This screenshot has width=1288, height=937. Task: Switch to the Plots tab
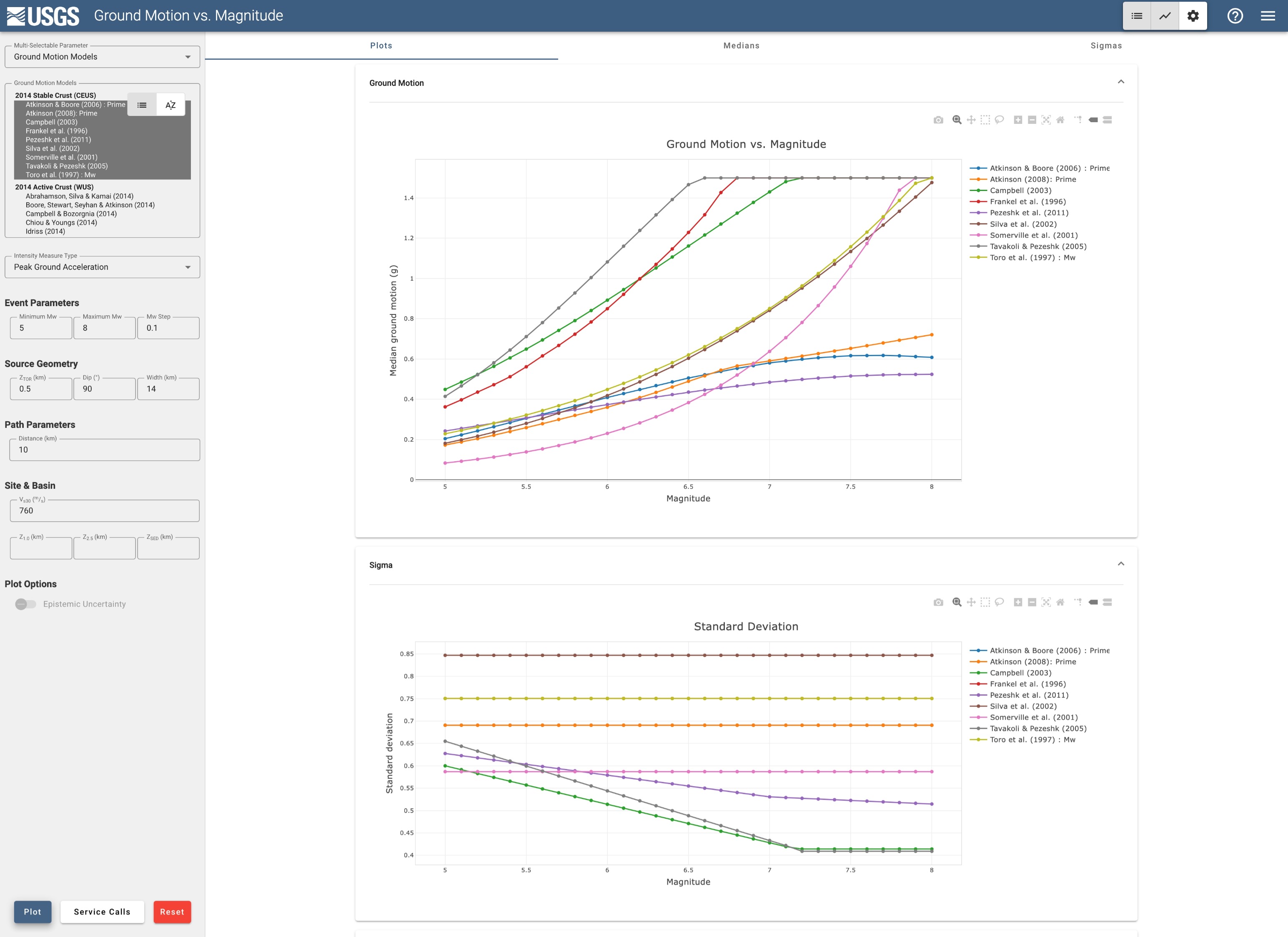381,45
